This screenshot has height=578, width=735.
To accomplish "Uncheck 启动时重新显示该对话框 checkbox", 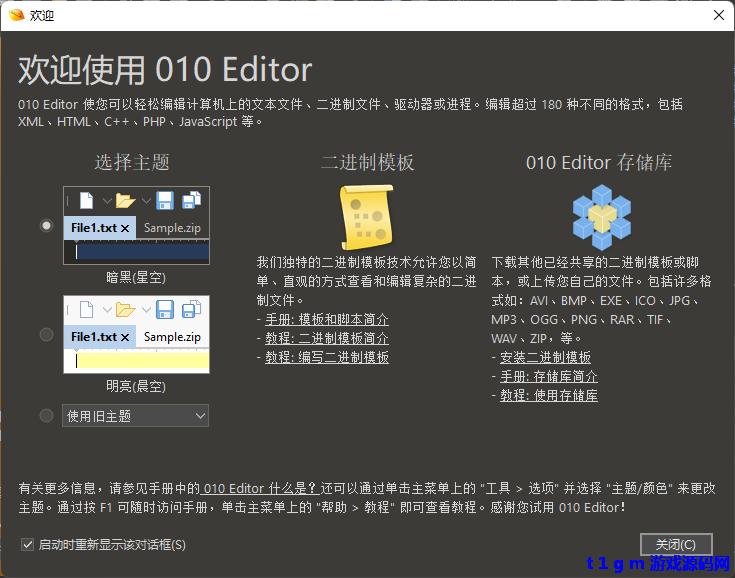I will pos(27,545).
